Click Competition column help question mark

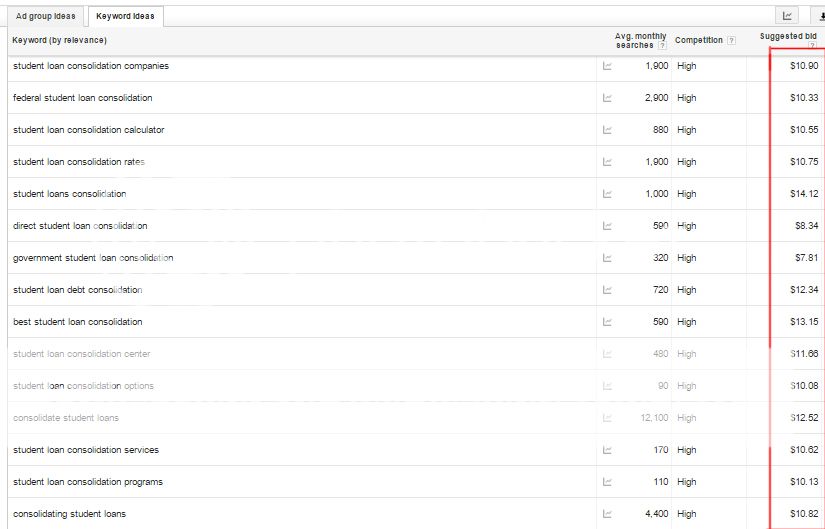(x=731, y=41)
